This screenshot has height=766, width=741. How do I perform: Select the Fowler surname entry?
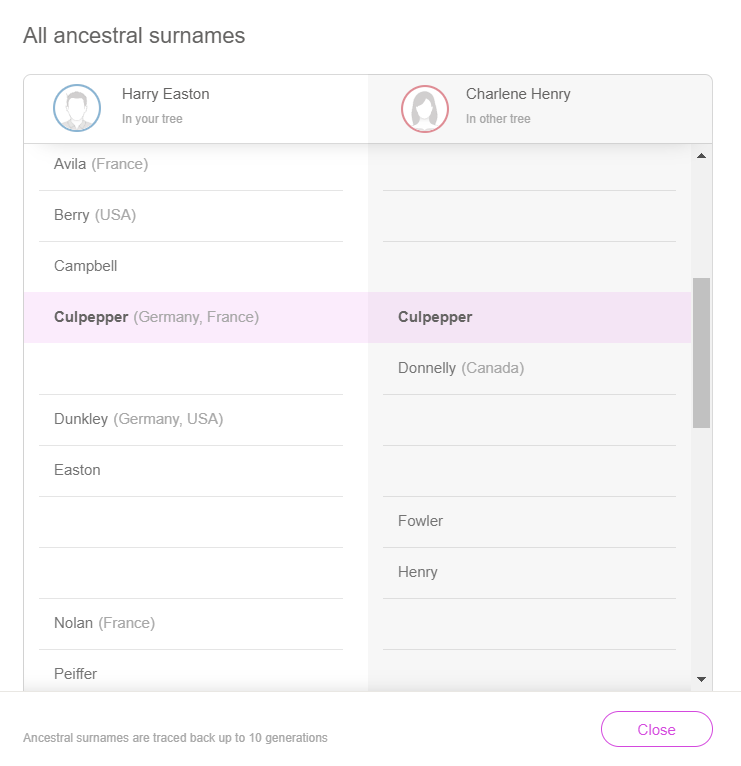pos(420,521)
